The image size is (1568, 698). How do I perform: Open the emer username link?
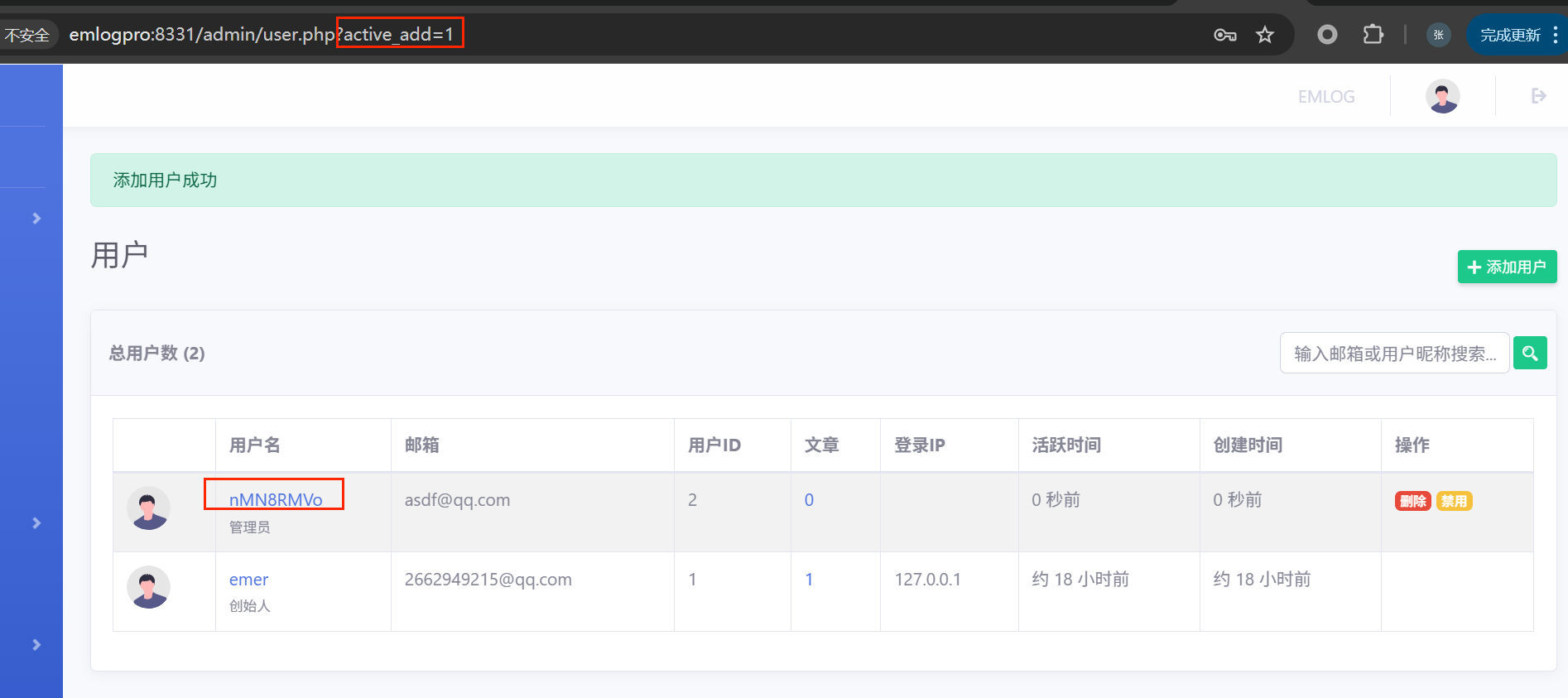click(x=248, y=580)
